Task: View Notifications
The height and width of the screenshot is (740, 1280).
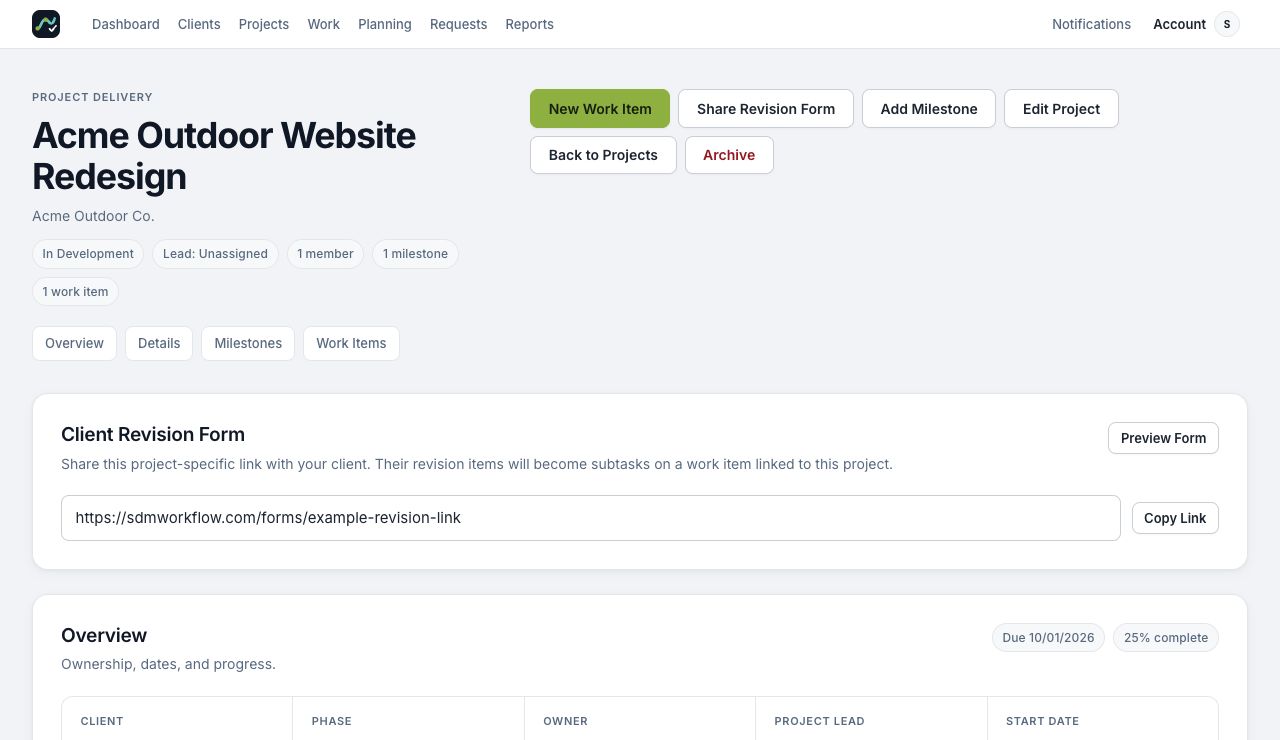Action: 1091,24
